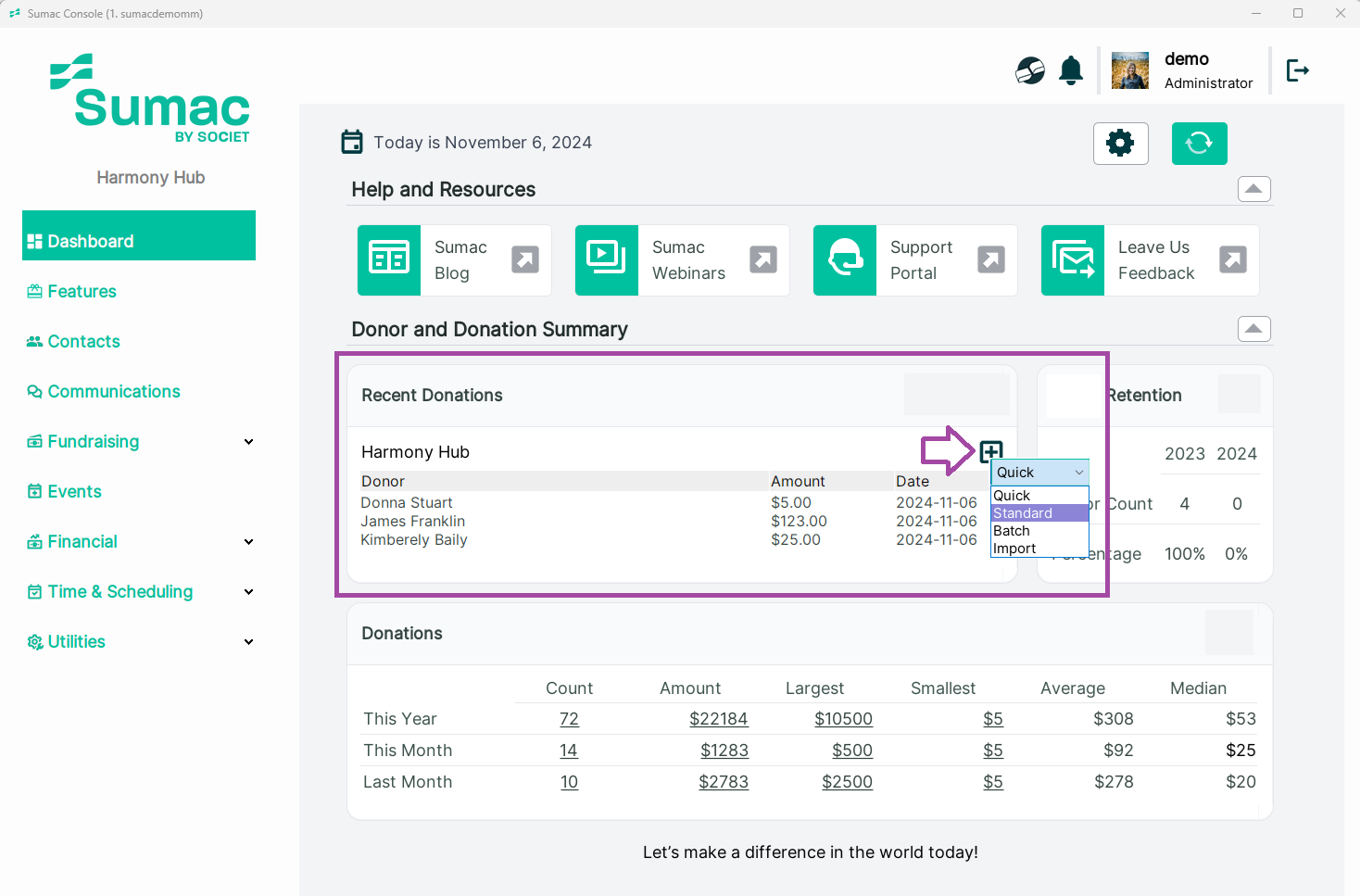
Task: Launch Sumac Webinars via external-link arrow
Action: click(x=763, y=259)
